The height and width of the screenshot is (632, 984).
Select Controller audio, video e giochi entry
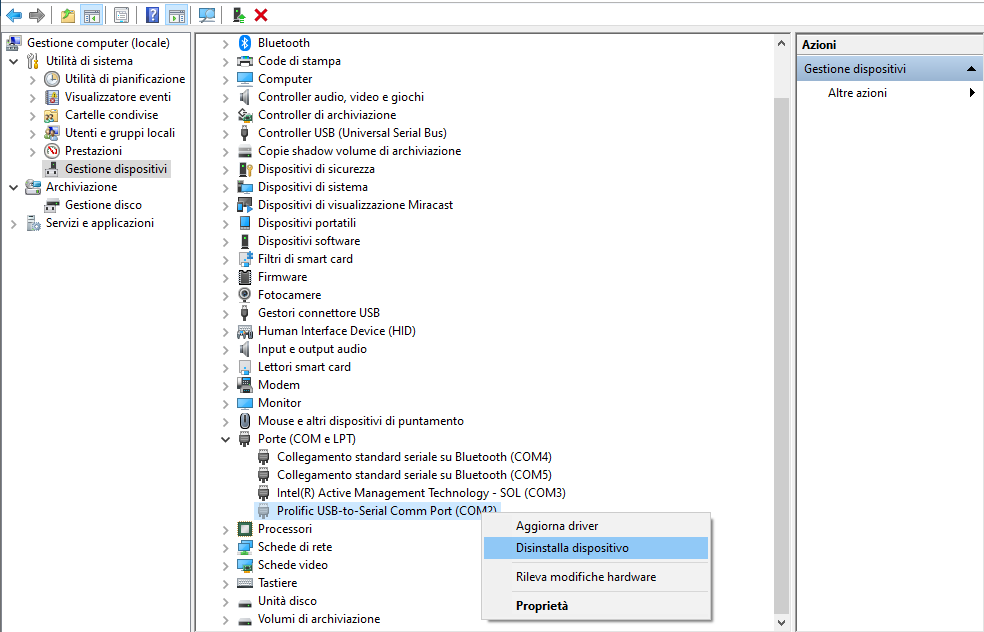pos(341,97)
